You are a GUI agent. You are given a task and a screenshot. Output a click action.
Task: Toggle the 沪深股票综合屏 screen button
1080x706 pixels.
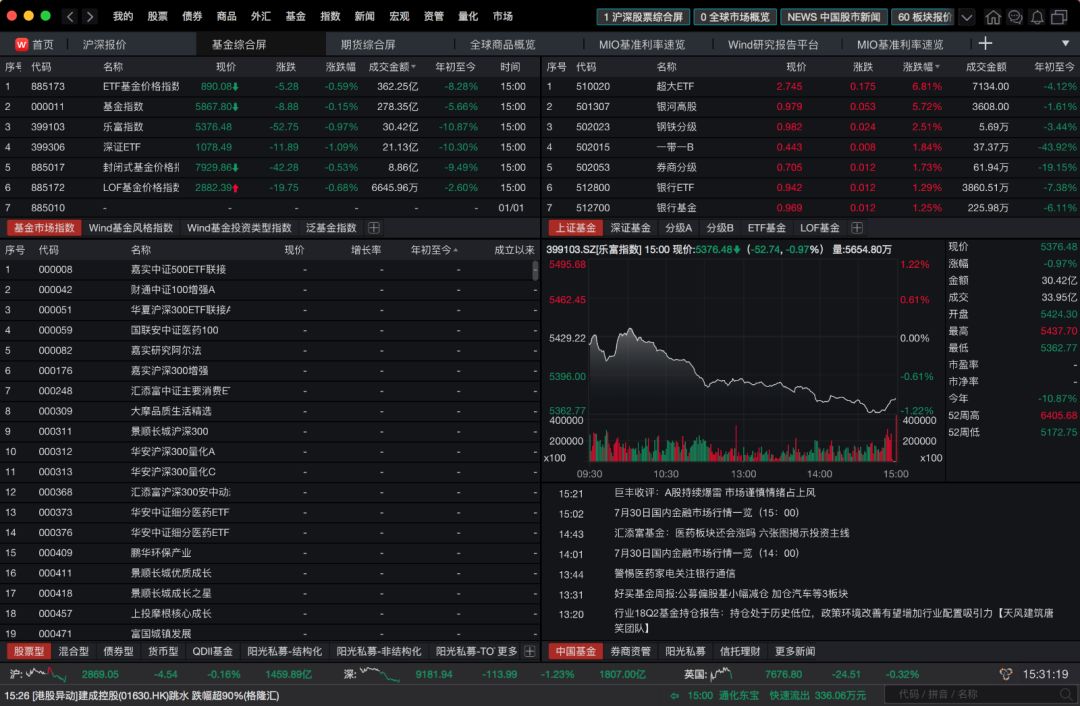tap(645, 16)
